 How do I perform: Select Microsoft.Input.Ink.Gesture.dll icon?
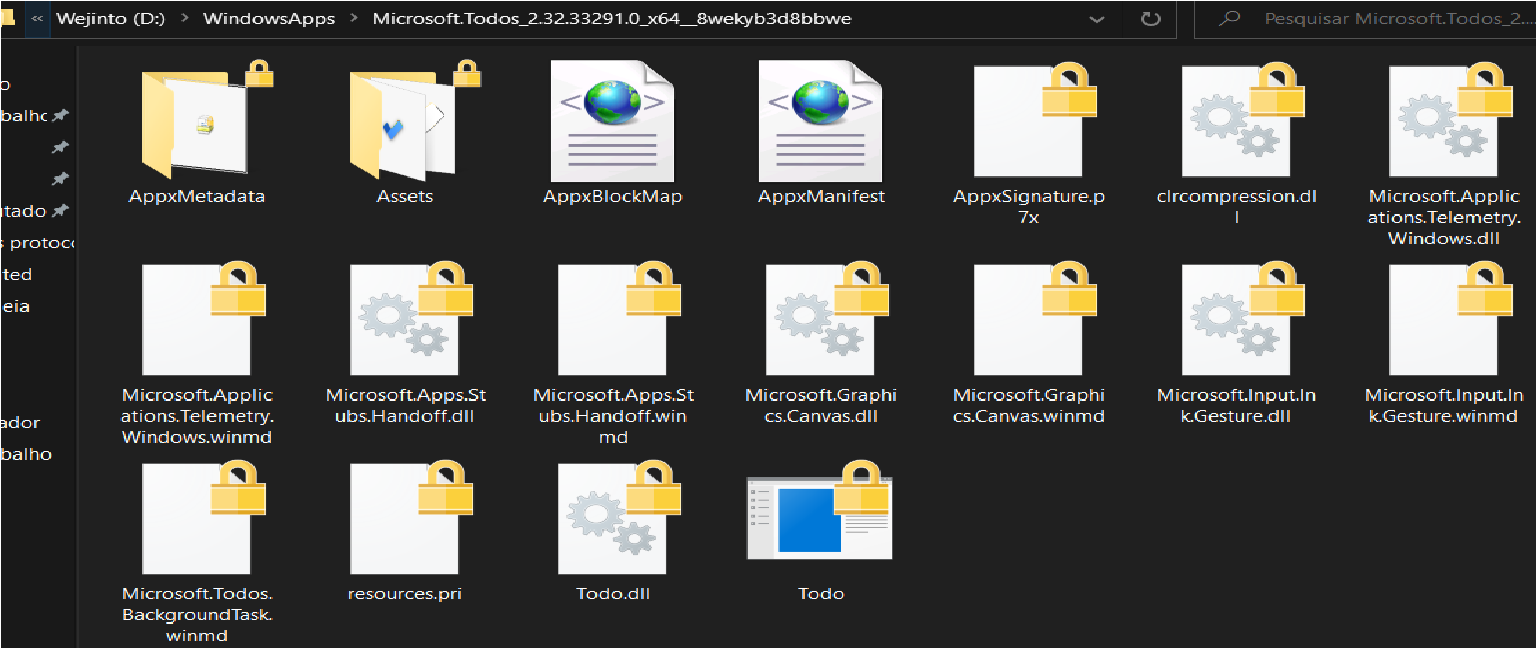[1243, 318]
